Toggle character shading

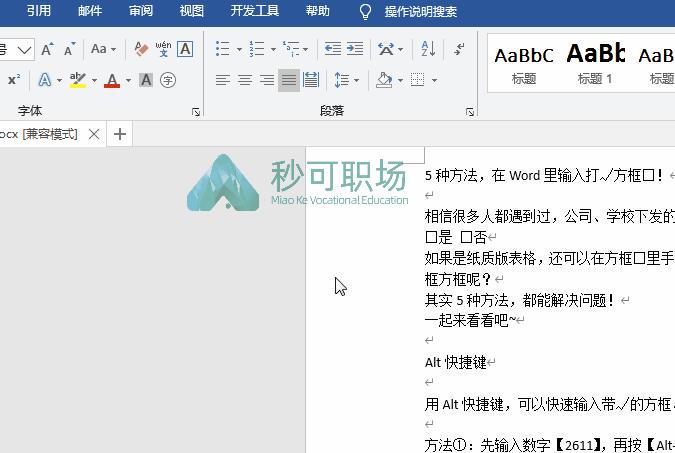(146, 80)
